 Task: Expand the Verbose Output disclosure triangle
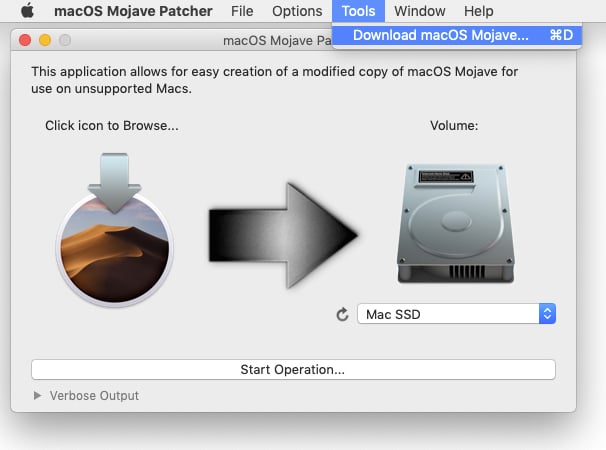(x=37, y=395)
